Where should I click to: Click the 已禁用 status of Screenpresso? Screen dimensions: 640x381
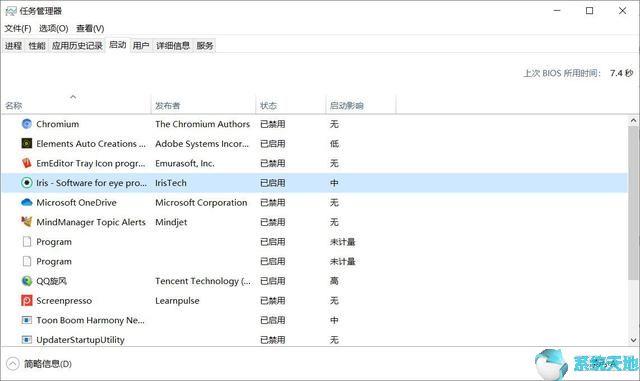click(273, 300)
